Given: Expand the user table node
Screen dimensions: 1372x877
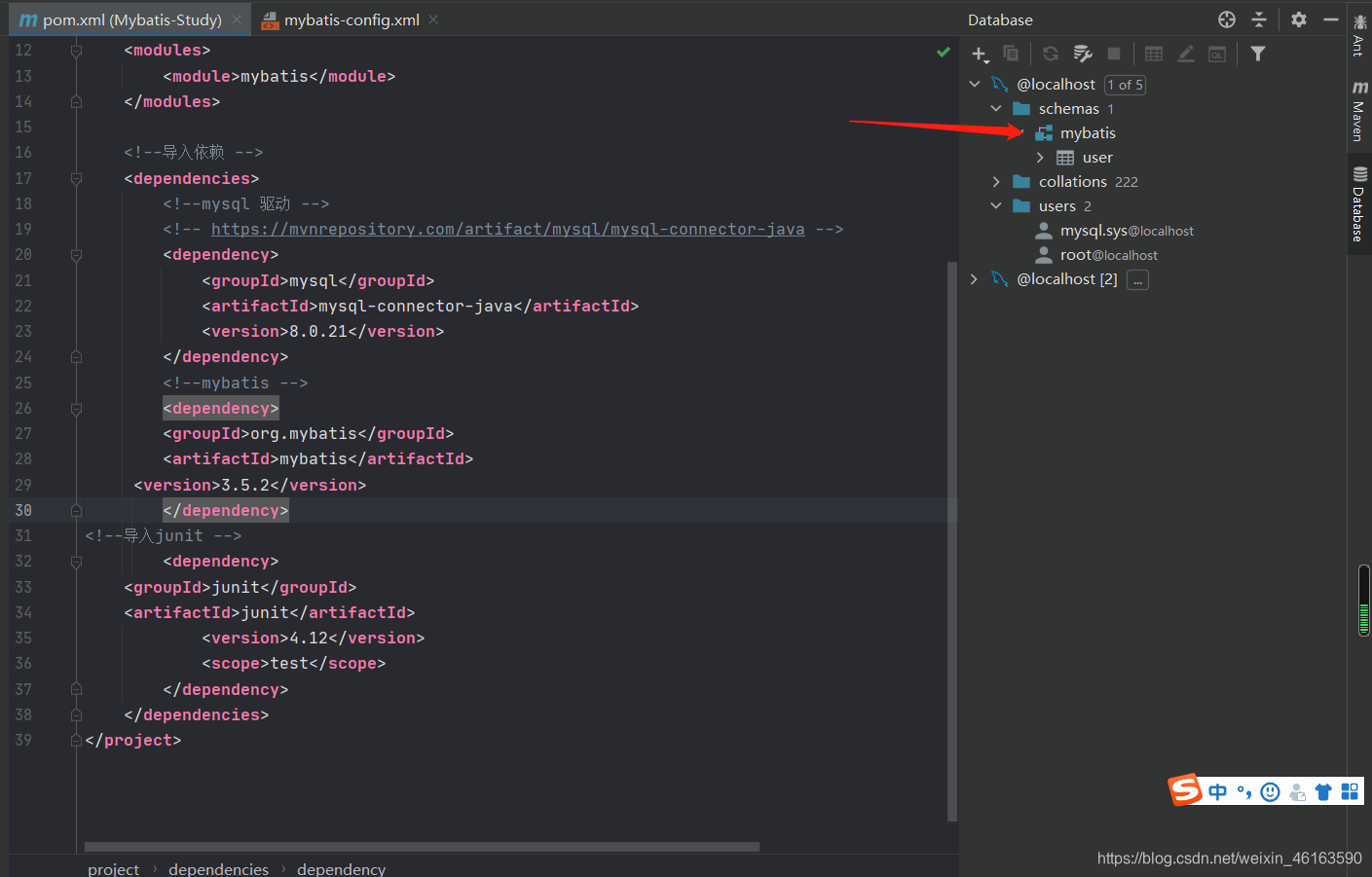Looking at the screenshot, I should coord(1040,158).
